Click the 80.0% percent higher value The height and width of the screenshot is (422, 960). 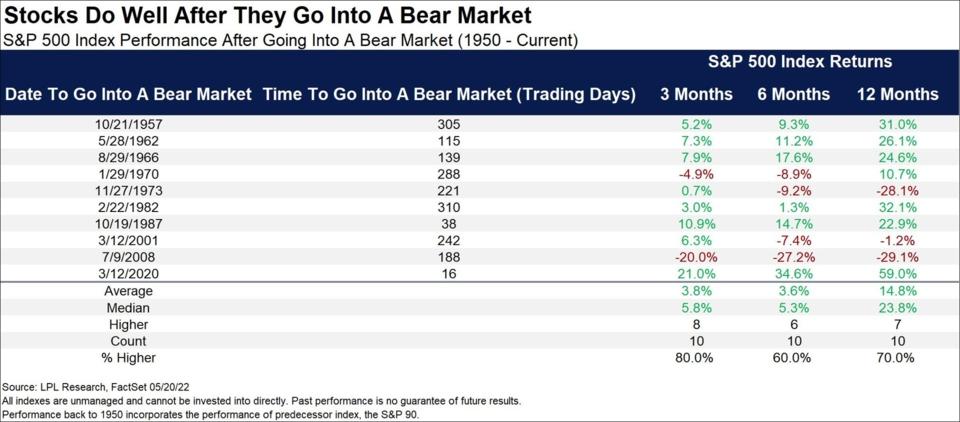pos(696,358)
